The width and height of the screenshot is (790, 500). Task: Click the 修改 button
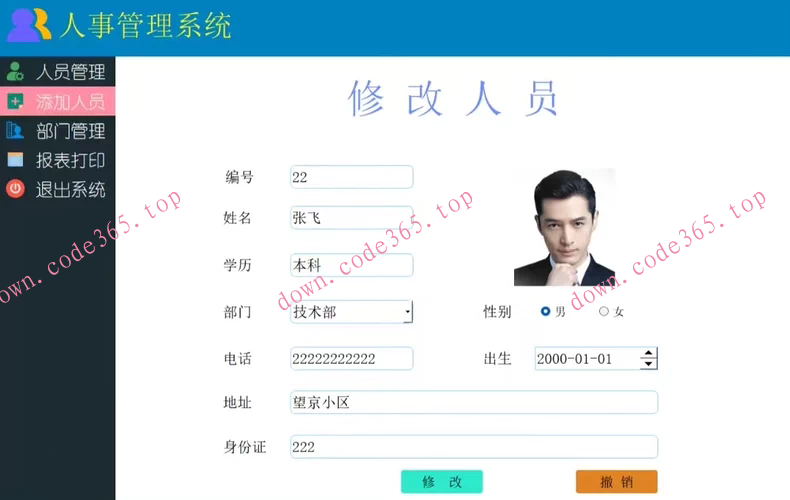coord(442,482)
